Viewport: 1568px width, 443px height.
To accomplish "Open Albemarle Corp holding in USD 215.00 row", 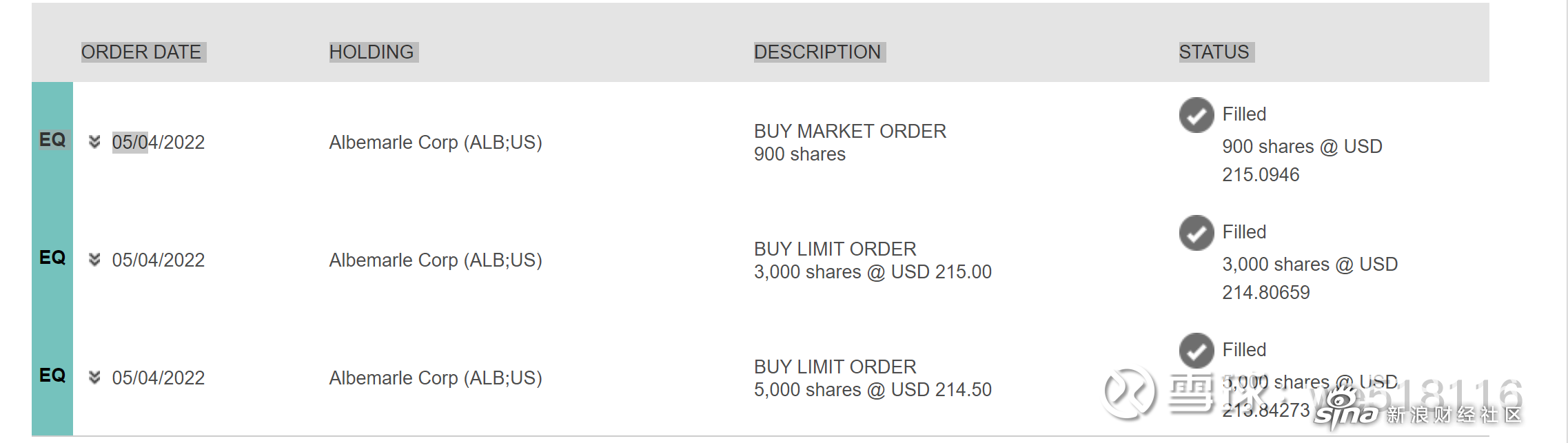I will click(x=436, y=260).
